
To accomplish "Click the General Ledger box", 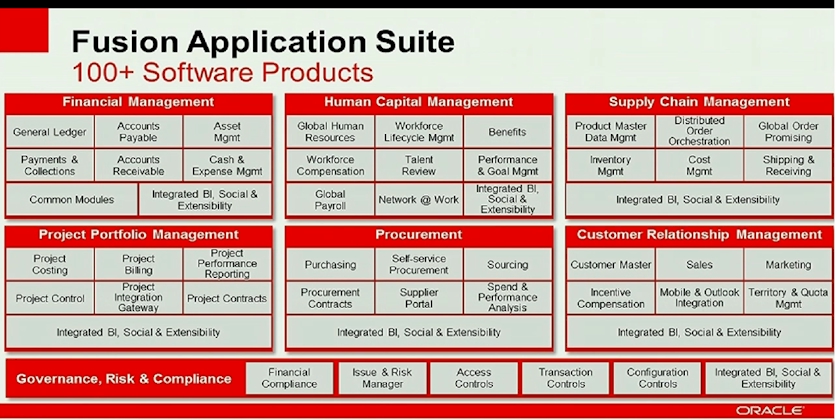I will point(50,132).
